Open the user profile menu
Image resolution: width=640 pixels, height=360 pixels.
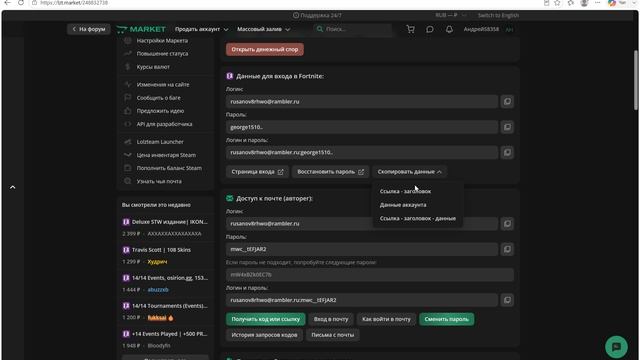coord(488,29)
